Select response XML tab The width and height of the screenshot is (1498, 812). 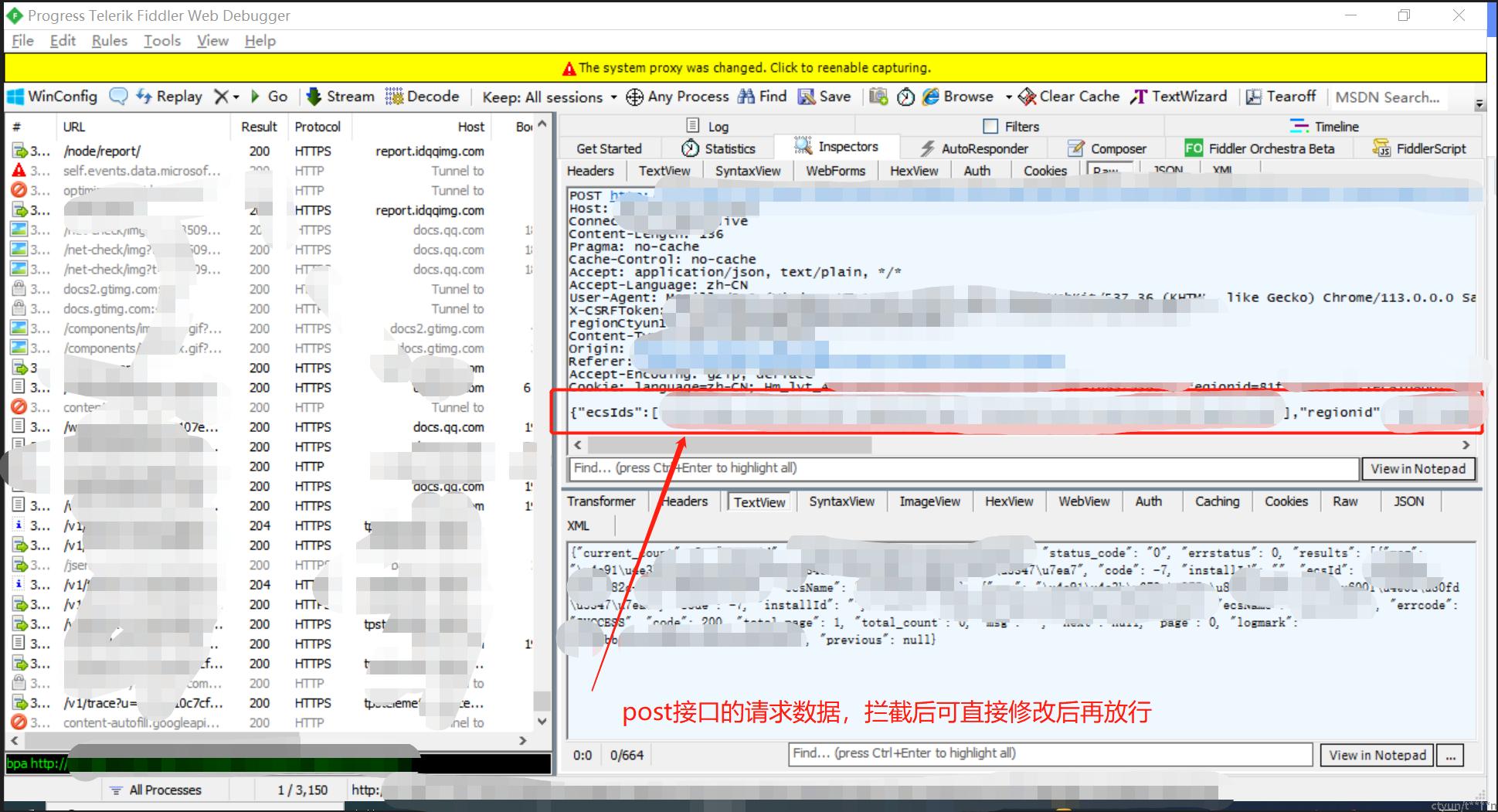click(x=579, y=525)
